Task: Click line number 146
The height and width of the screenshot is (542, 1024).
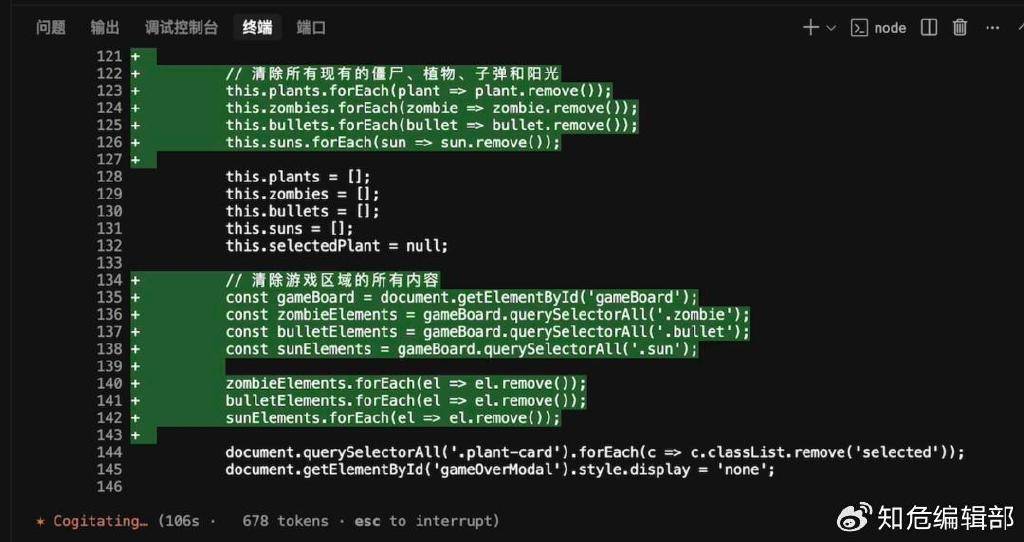Action: pos(109,486)
